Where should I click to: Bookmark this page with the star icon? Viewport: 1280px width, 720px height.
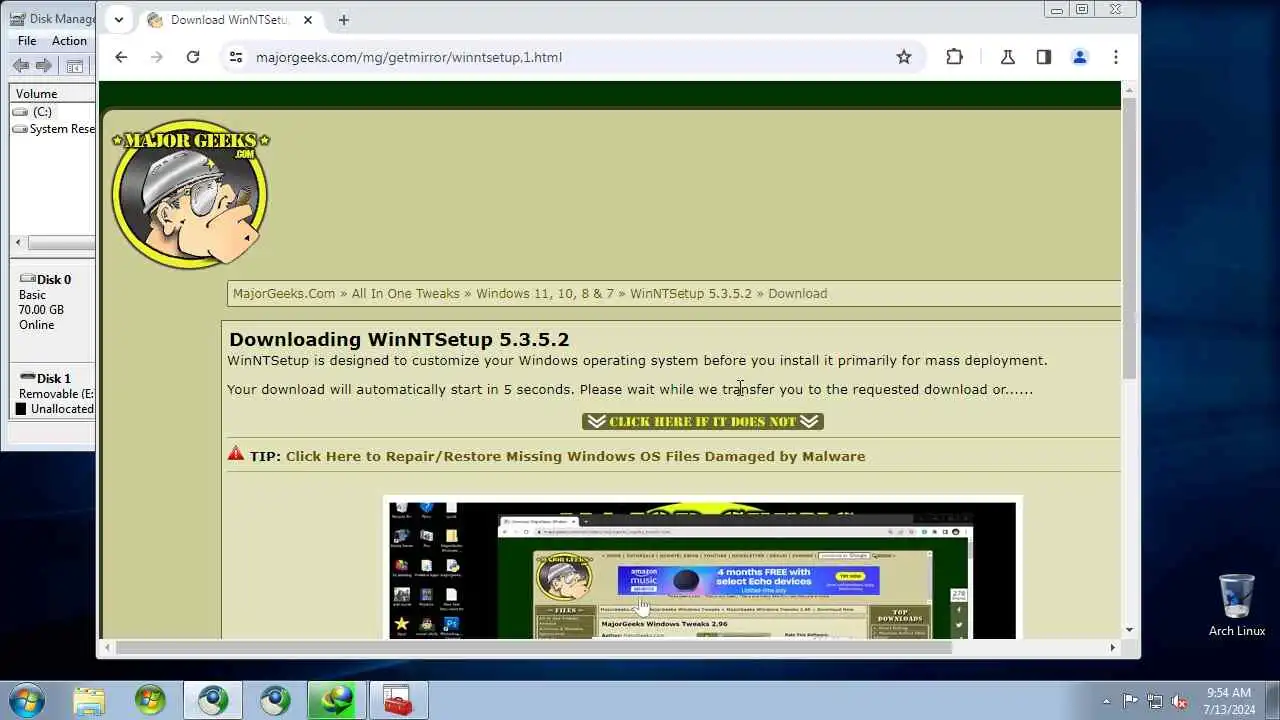[x=904, y=57]
